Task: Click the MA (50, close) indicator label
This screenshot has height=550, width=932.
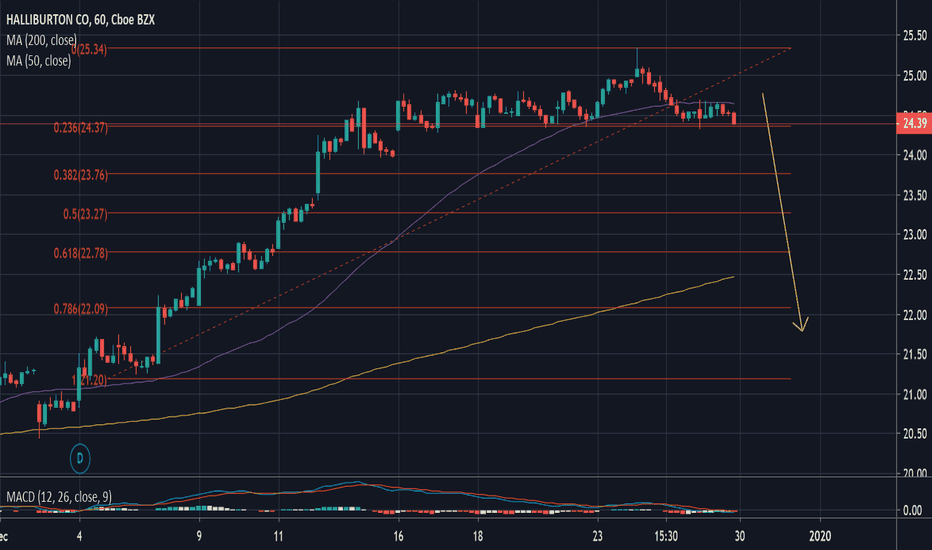Action: tap(38, 61)
